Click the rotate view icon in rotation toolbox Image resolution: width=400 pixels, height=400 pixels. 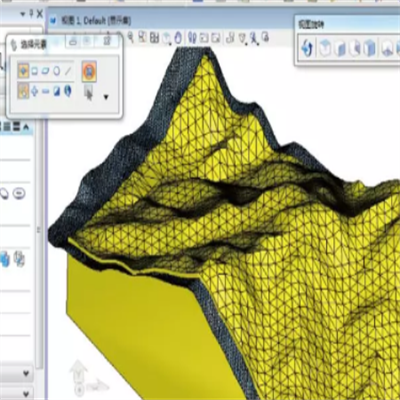(x=306, y=48)
